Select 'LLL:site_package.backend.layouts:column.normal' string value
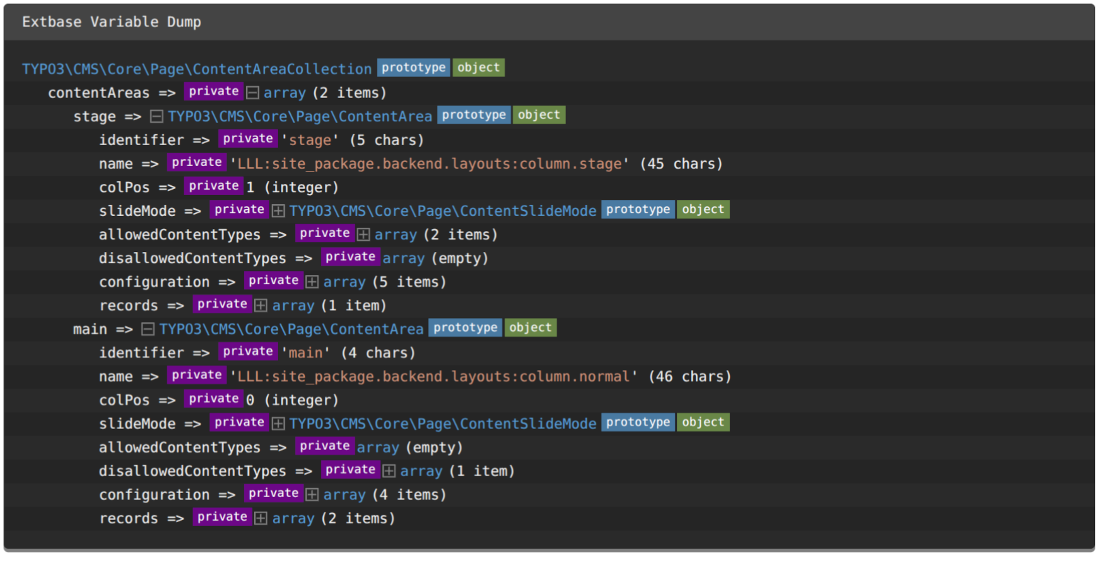 [x=434, y=377]
